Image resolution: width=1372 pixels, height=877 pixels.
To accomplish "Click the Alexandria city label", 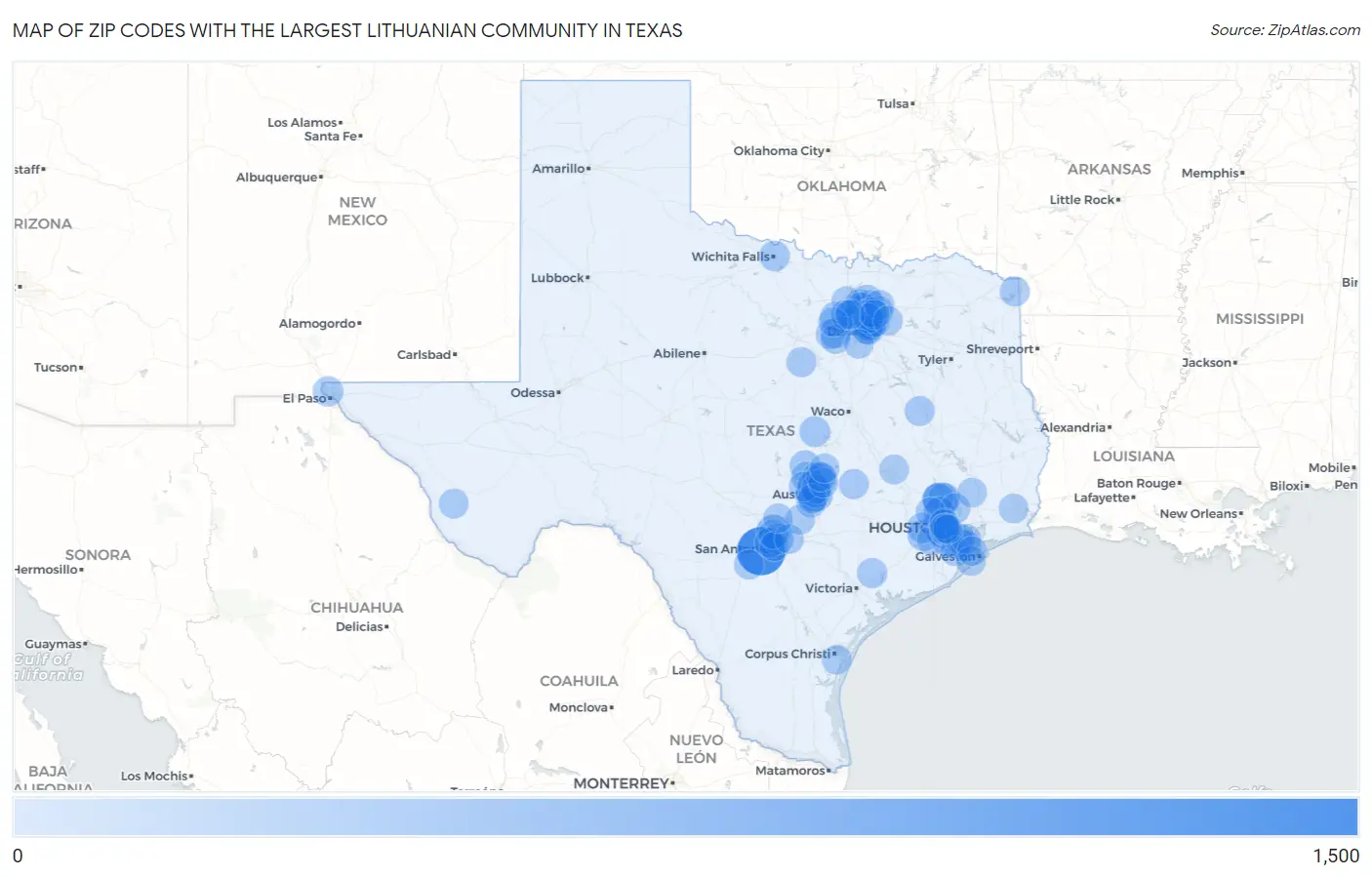I will click(1075, 428).
